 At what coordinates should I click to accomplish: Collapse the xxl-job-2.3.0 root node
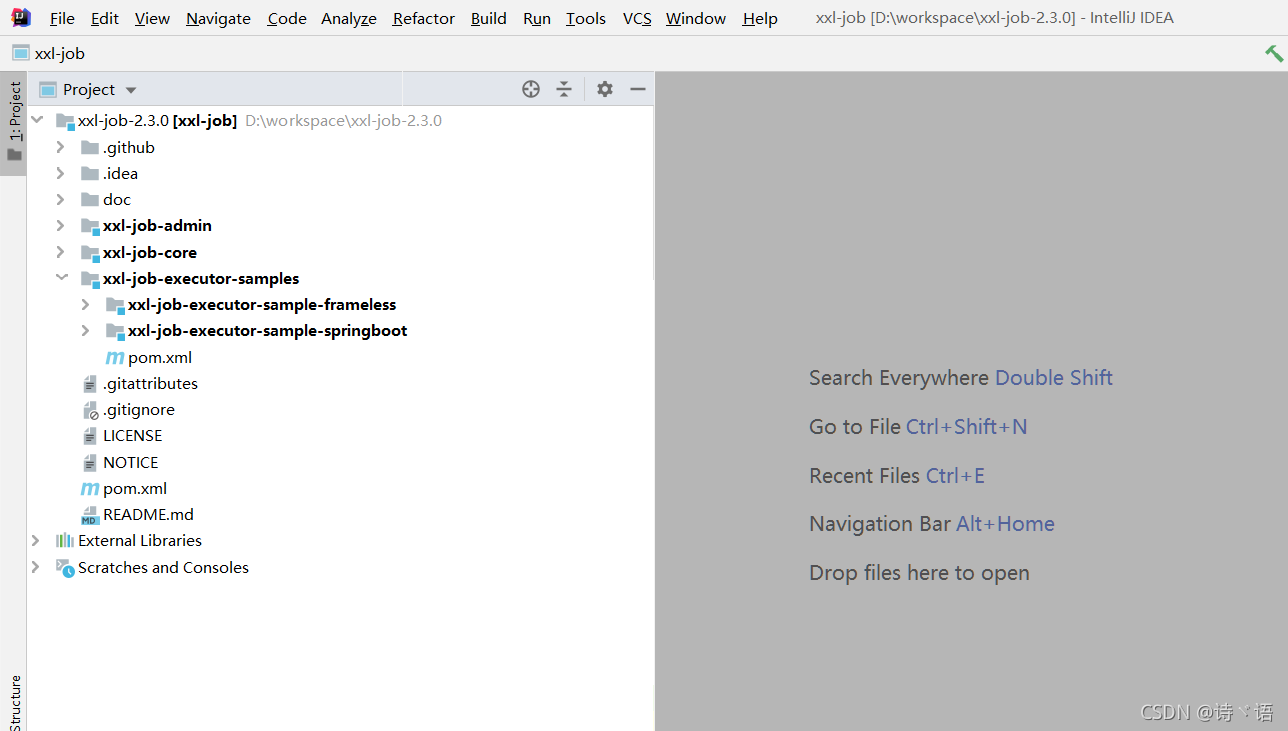(x=37, y=121)
